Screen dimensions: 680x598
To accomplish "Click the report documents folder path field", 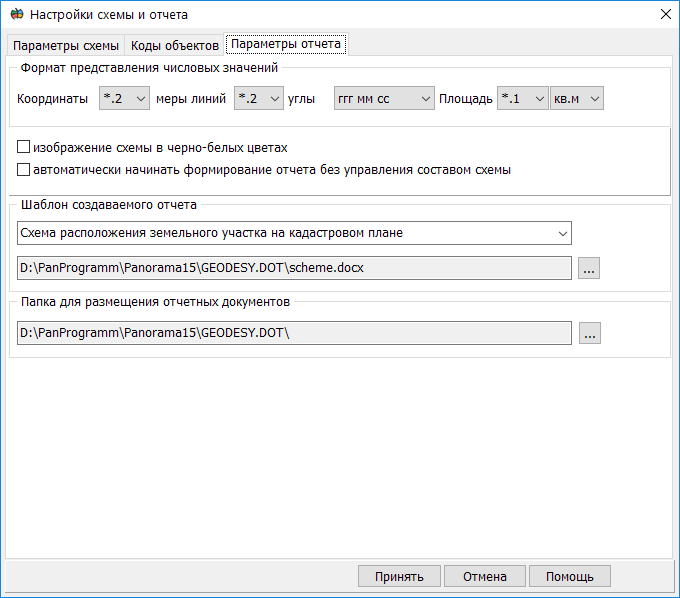I will pos(294,333).
